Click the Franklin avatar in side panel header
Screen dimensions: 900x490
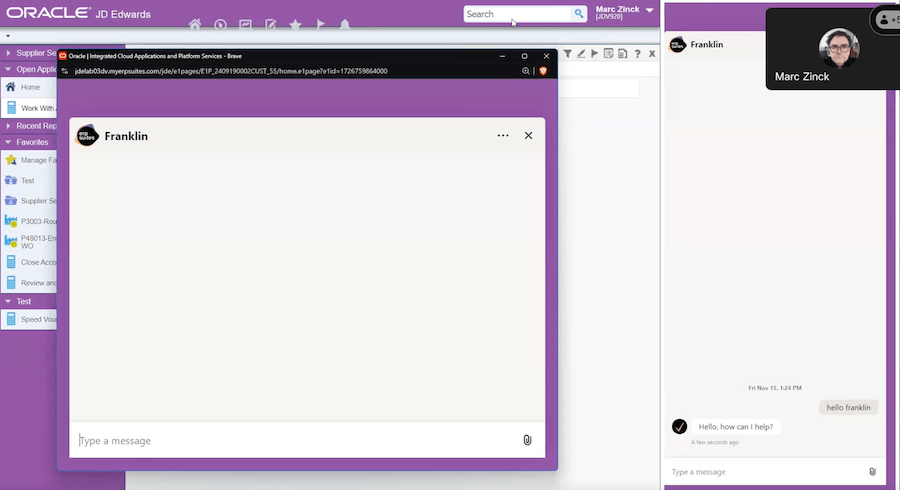(x=678, y=44)
